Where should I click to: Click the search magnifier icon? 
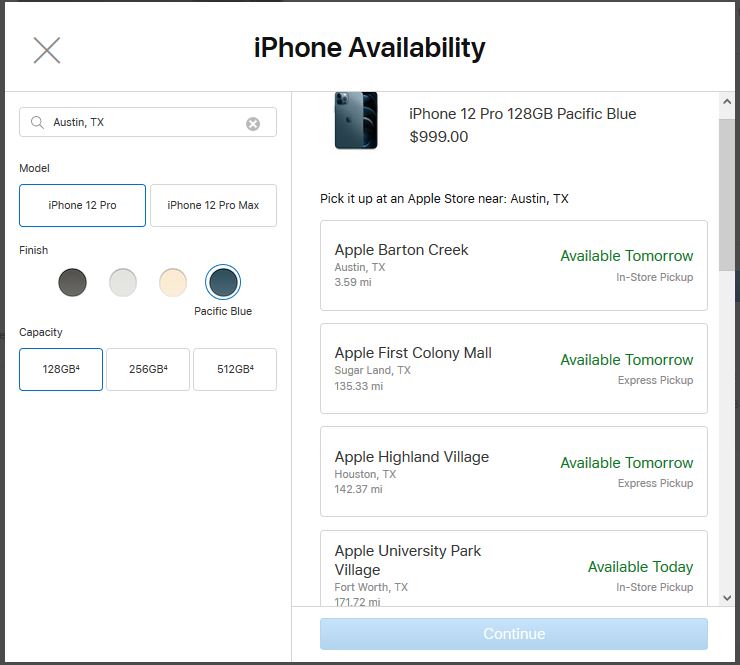[x=37, y=122]
